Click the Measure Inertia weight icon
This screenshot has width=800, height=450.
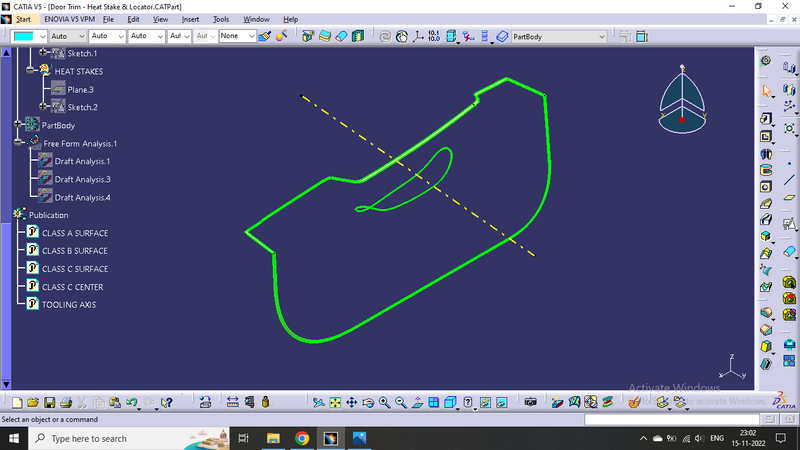coord(265,402)
